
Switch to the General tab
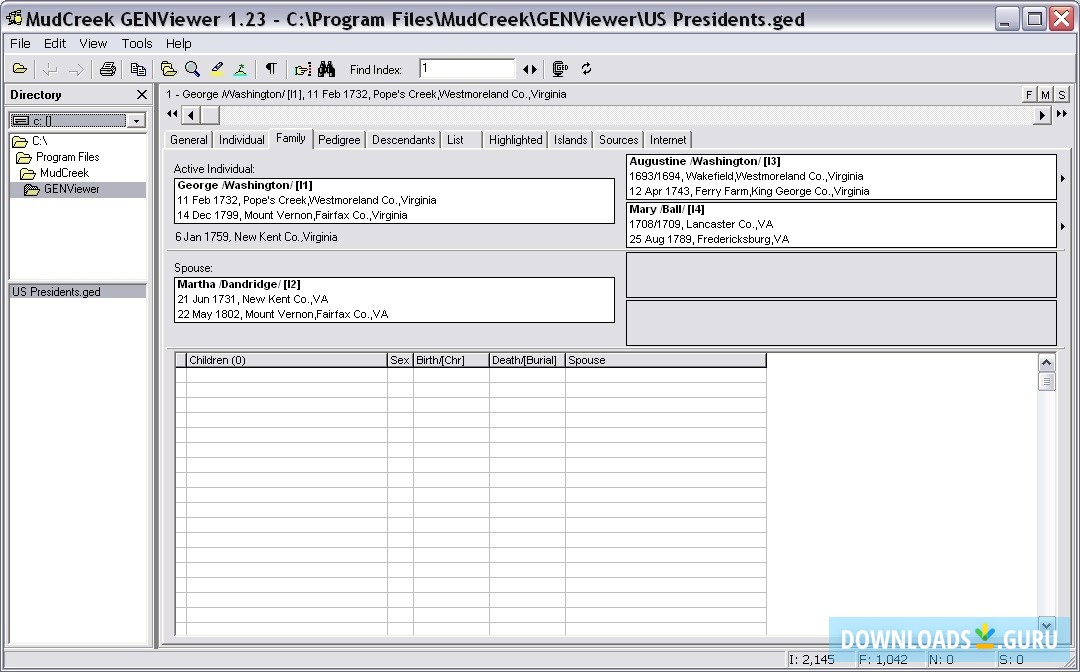coord(189,140)
